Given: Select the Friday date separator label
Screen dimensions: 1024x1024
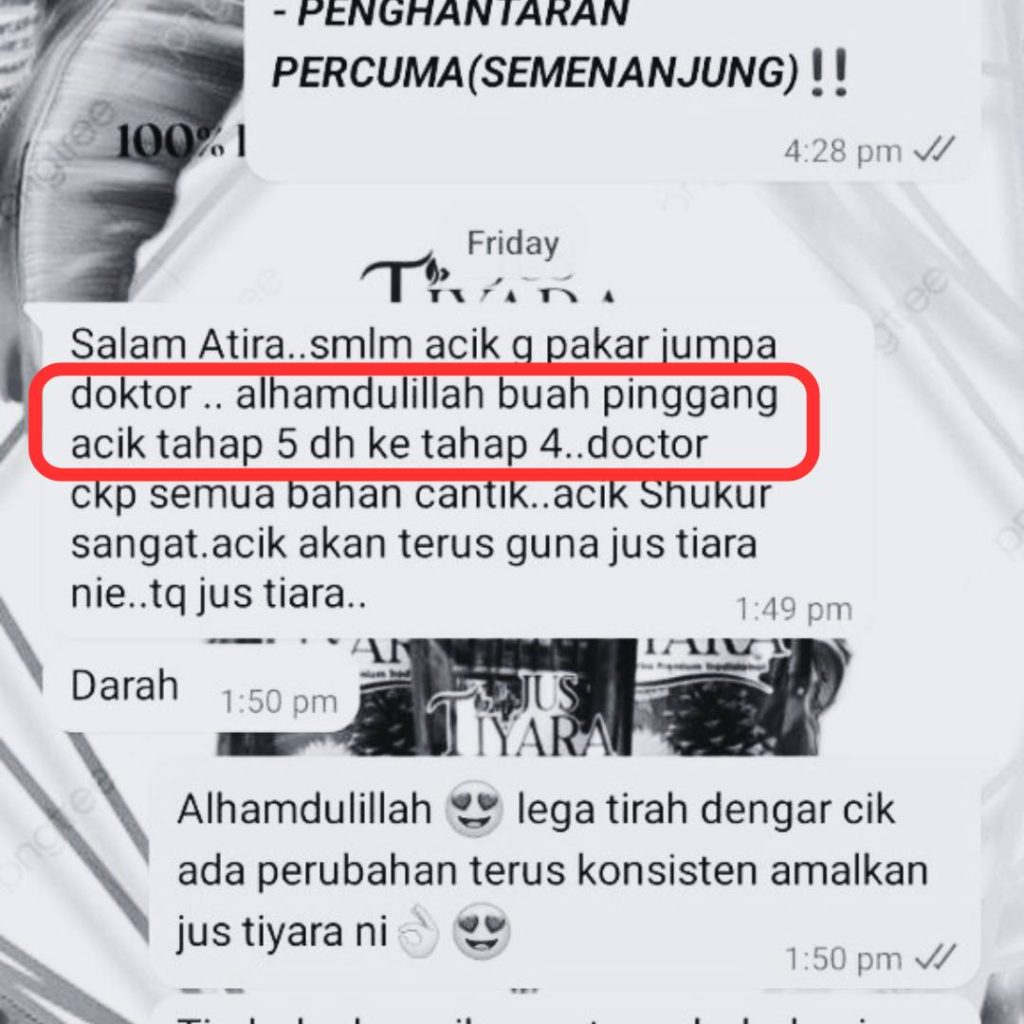Looking at the screenshot, I should coord(513,244).
